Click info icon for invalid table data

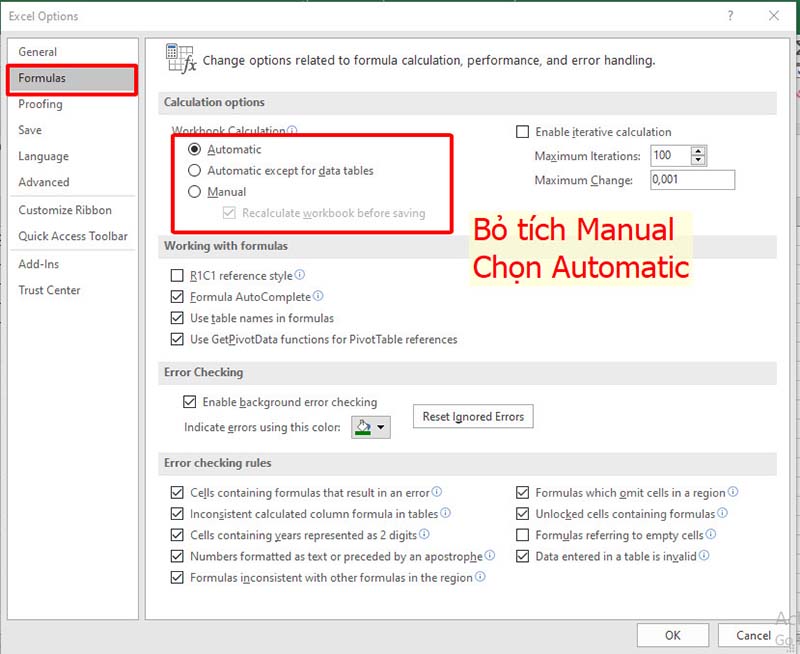click(x=704, y=555)
